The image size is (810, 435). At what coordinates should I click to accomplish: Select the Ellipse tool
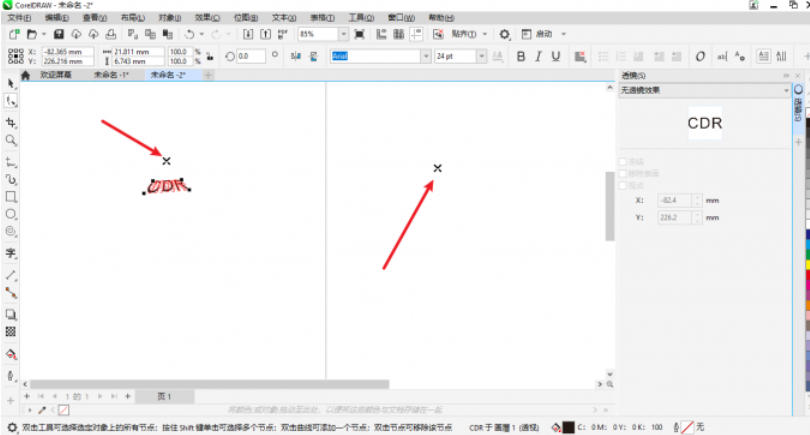coord(11,214)
